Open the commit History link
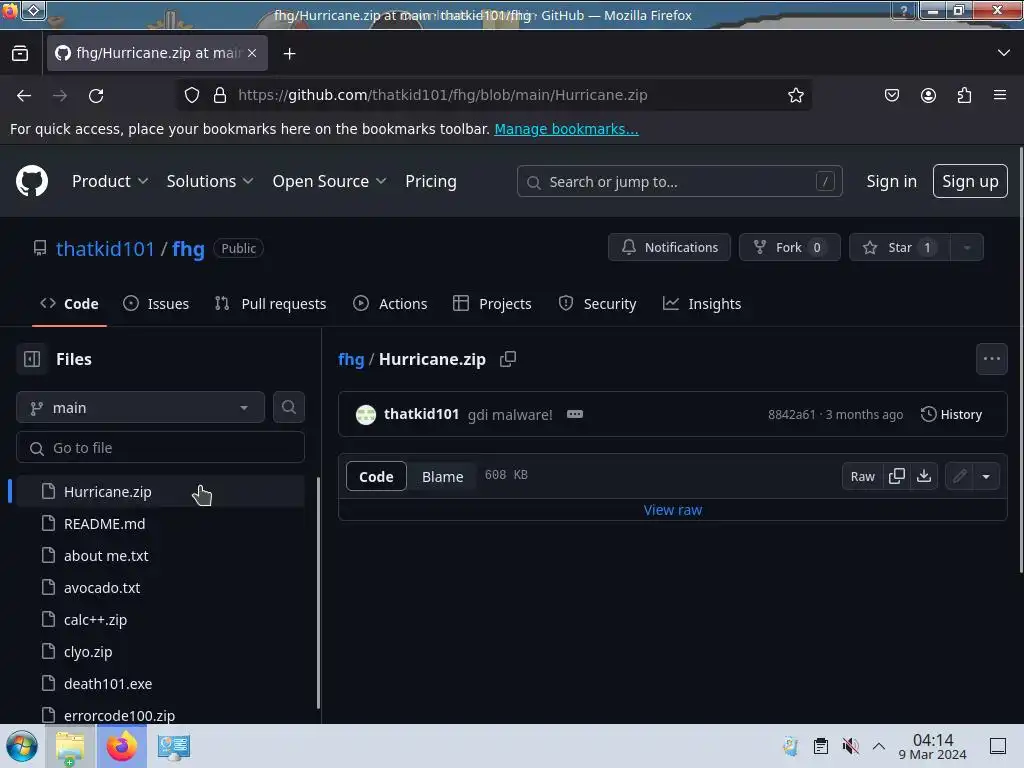Screen dimensions: 1024x768 [x=951, y=414]
